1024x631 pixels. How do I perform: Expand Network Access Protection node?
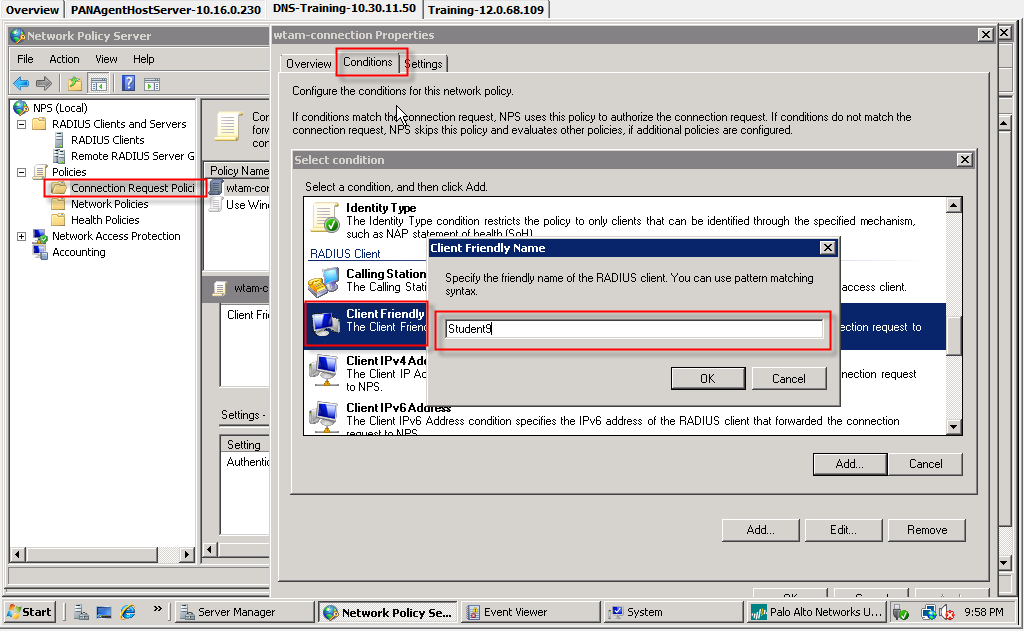pos(21,236)
